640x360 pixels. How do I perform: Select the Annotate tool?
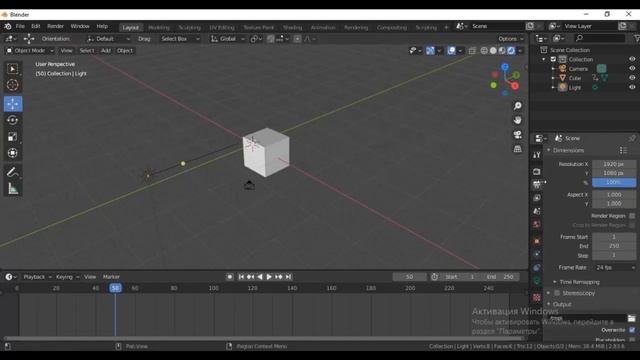(13, 172)
